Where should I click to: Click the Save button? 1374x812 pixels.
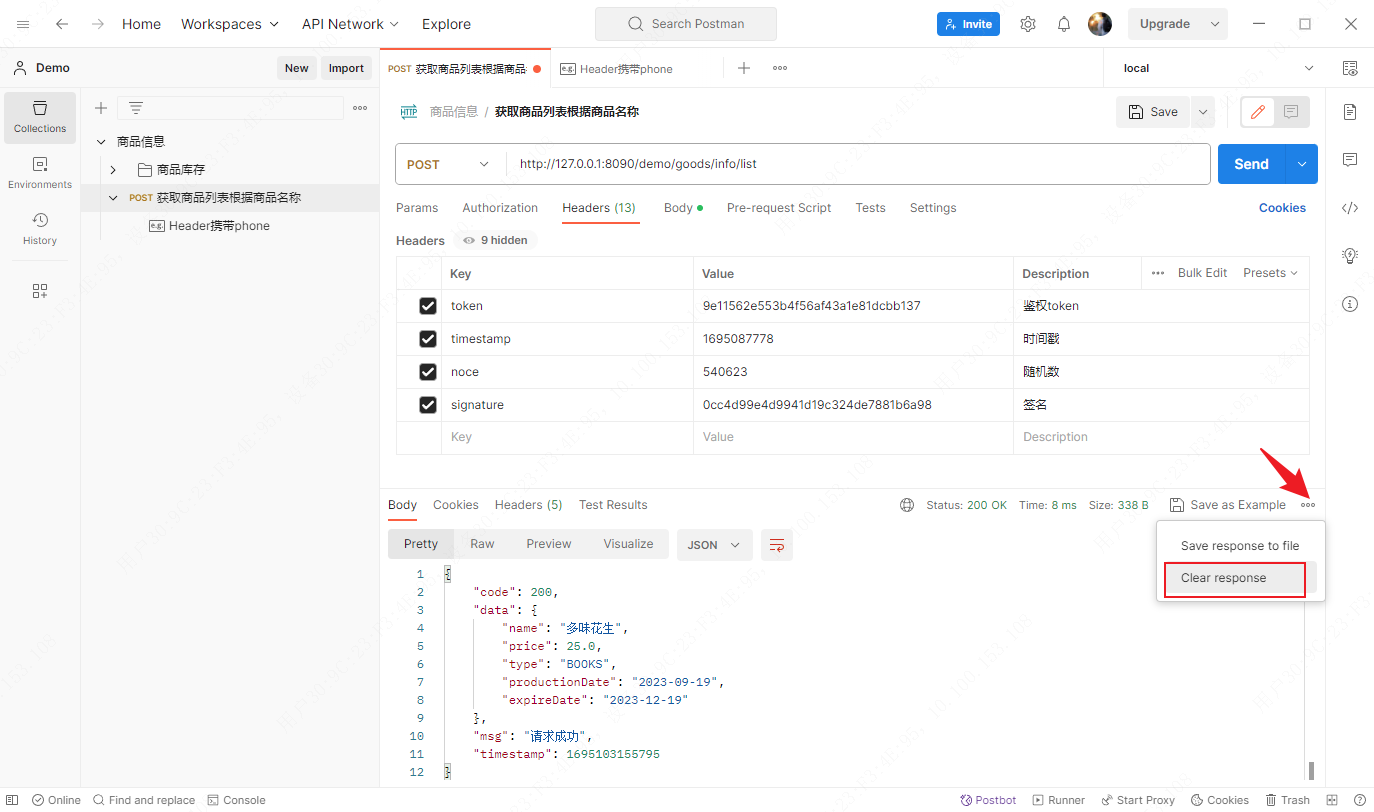tap(1153, 112)
